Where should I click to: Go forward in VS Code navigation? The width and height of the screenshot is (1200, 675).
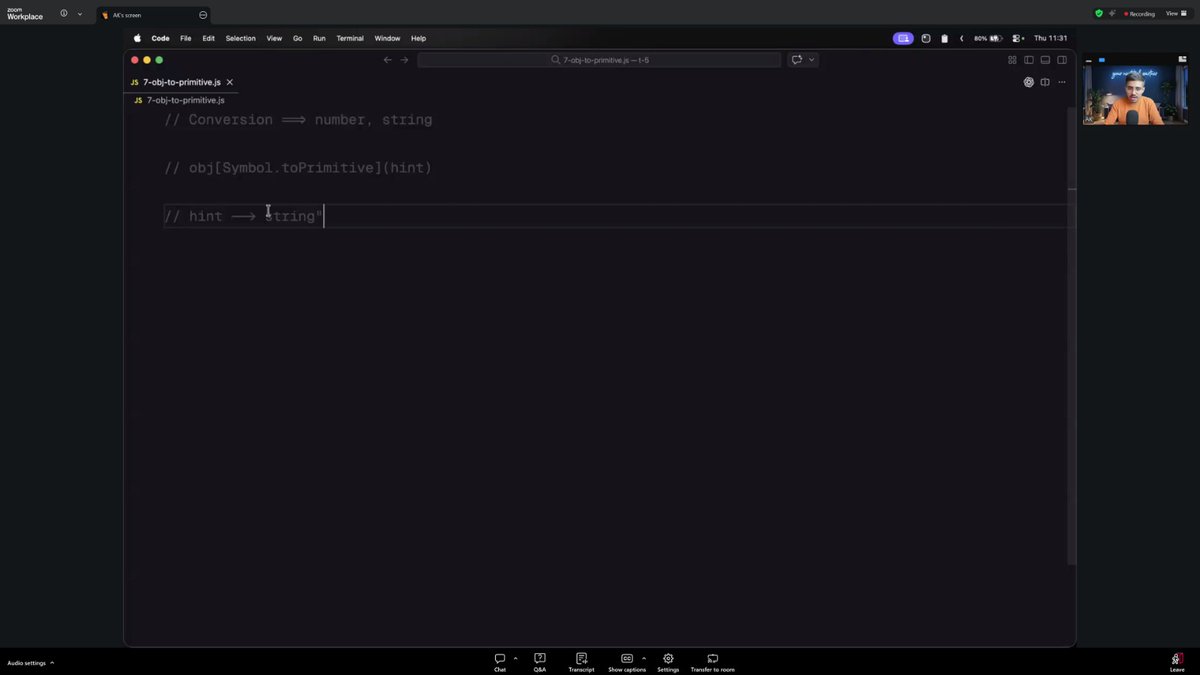[x=404, y=60]
